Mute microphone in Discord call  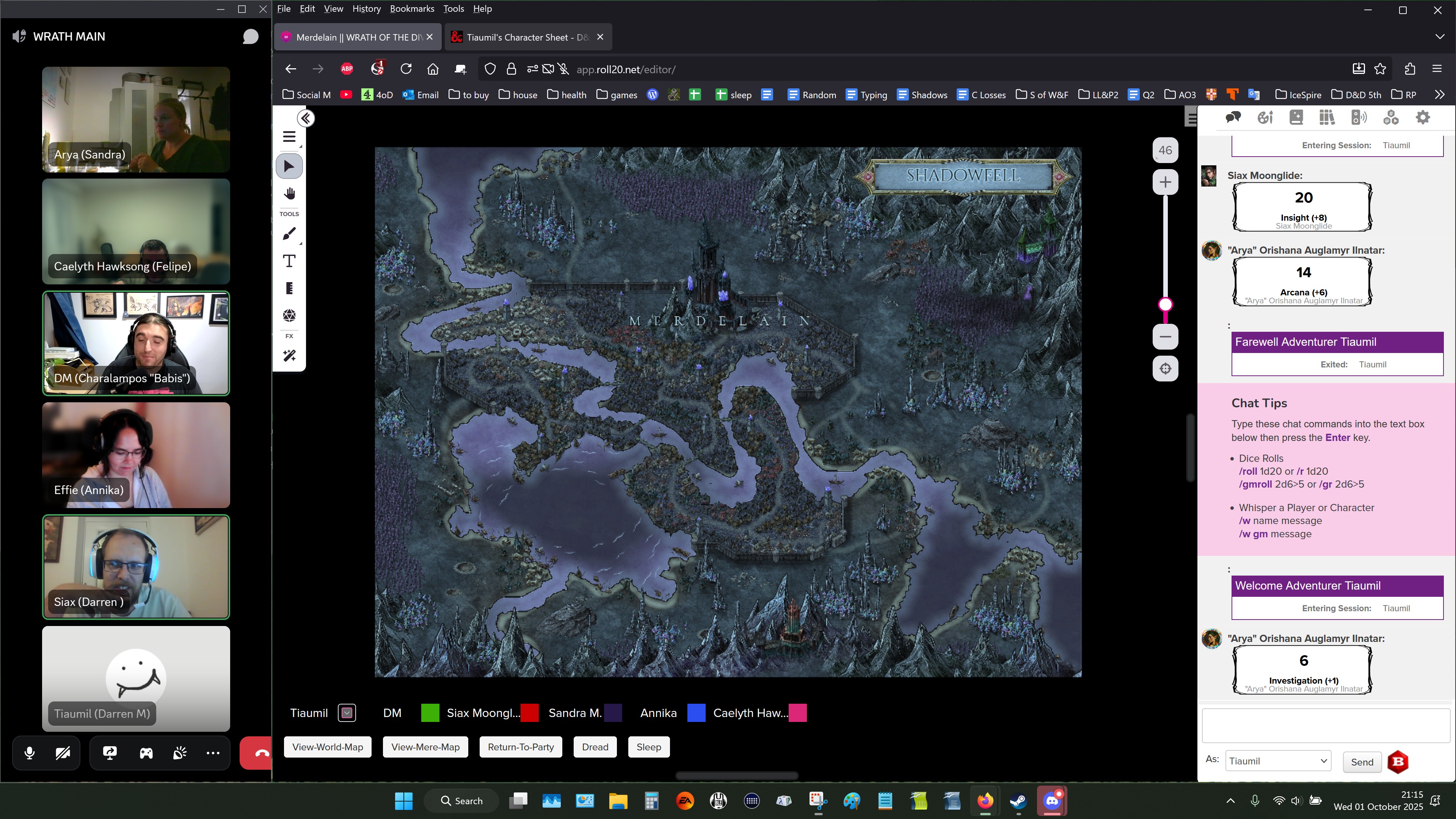click(30, 753)
